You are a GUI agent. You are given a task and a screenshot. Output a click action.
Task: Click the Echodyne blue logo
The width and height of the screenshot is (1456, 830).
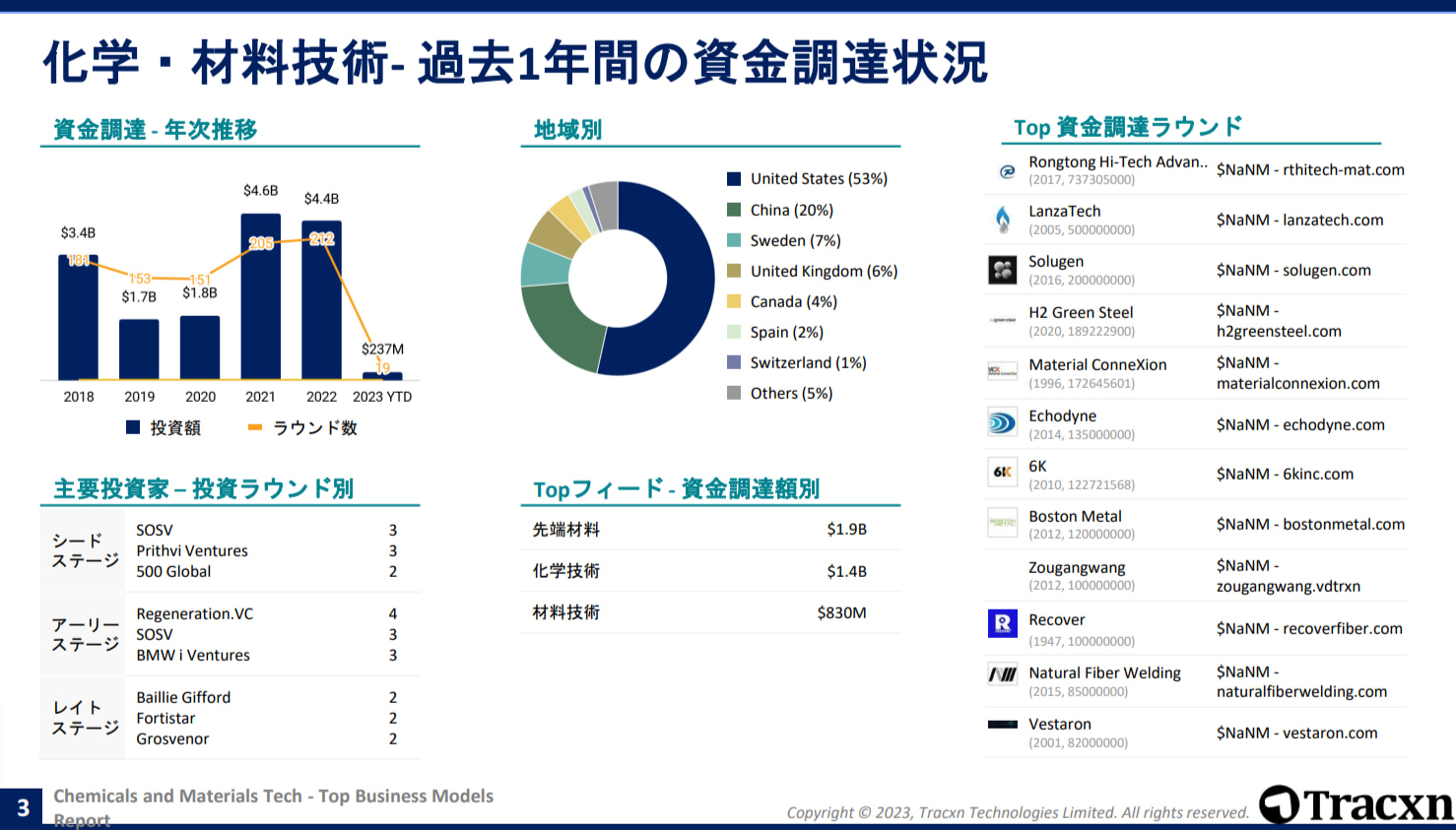1003,423
